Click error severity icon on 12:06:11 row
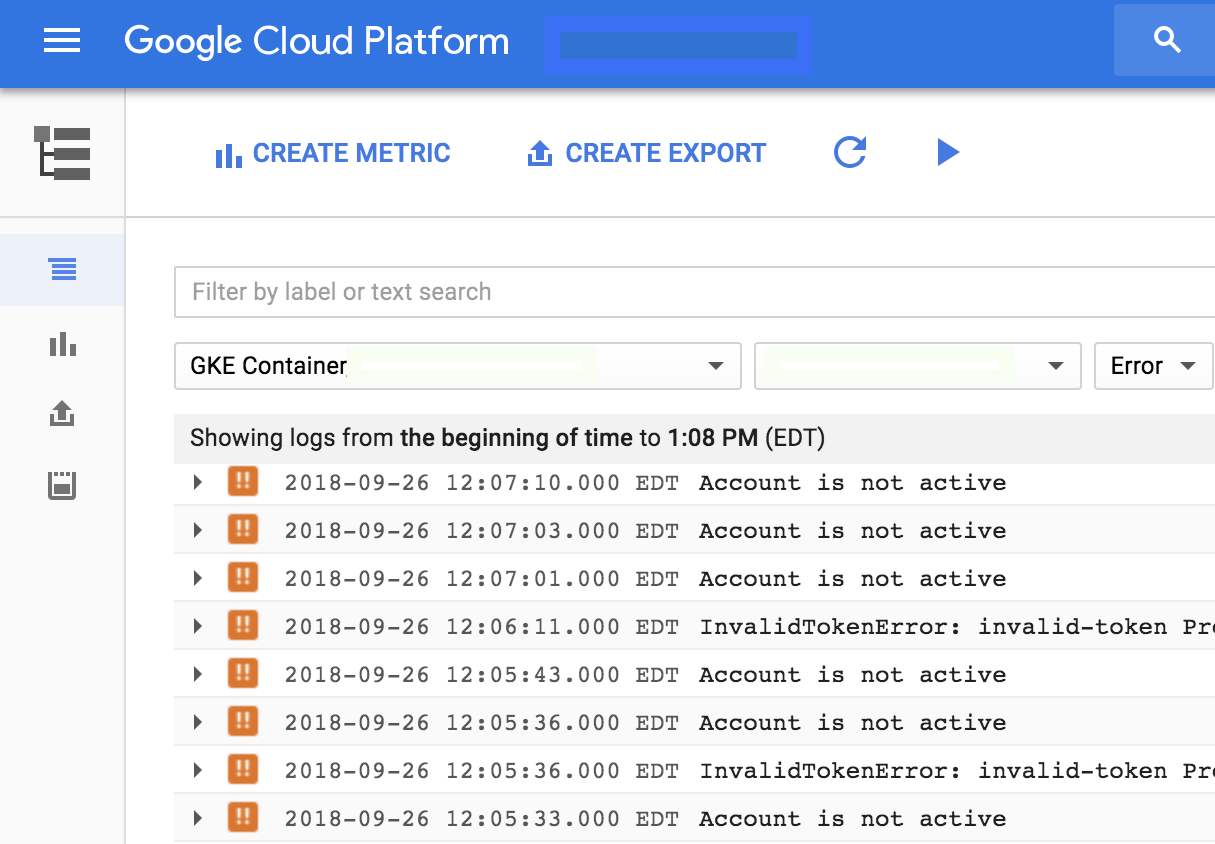Screen dimensions: 1215x844 242,626
